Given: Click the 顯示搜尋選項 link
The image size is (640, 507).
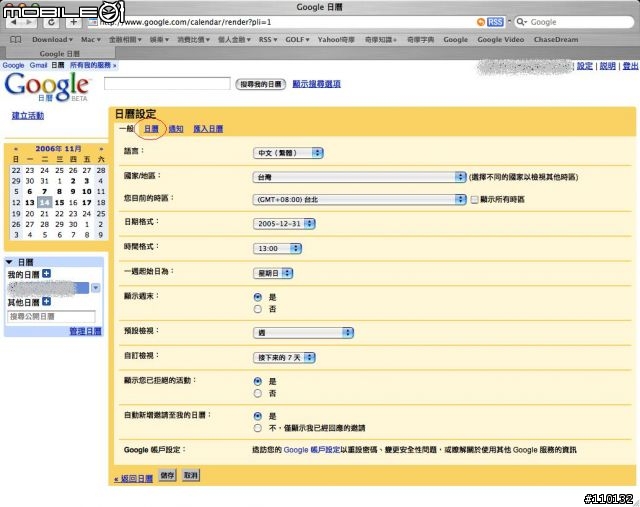Looking at the screenshot, I should (x=316, y=84).
